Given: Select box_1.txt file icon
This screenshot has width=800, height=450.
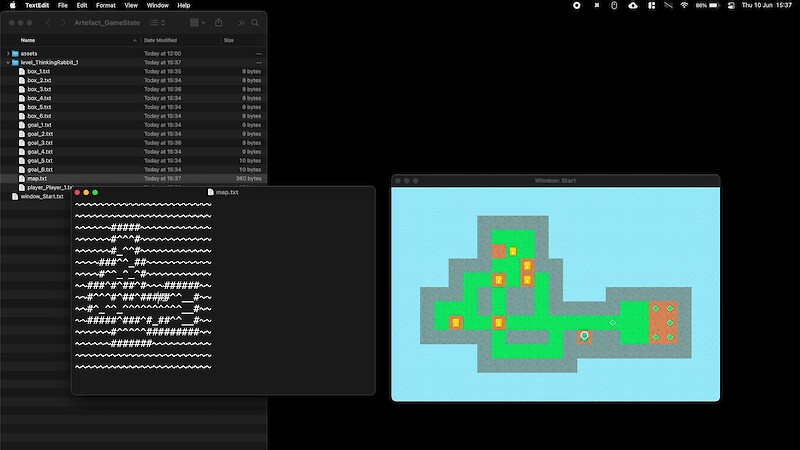Looking at the screenshot, I should (x=22, y=71).
